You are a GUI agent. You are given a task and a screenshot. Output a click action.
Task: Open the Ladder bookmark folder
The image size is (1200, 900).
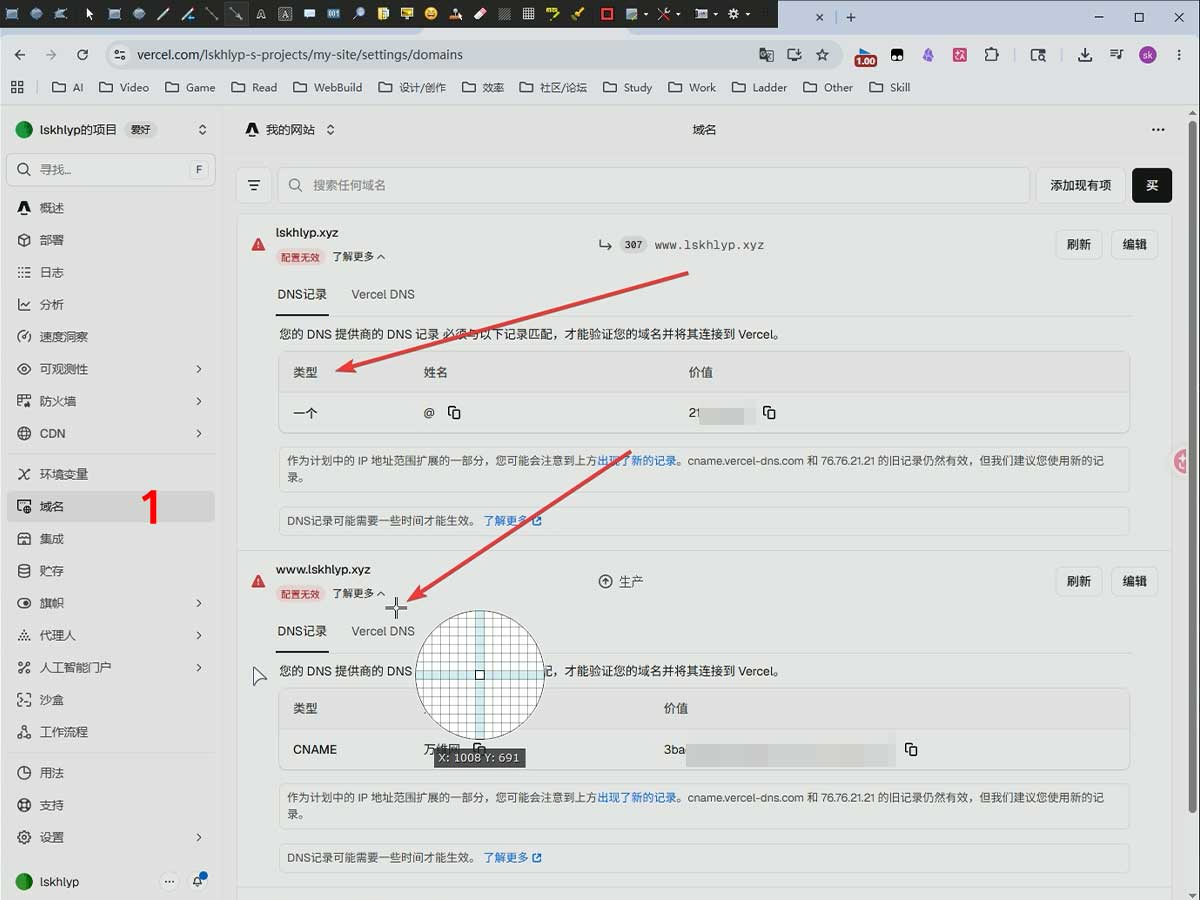759,87
